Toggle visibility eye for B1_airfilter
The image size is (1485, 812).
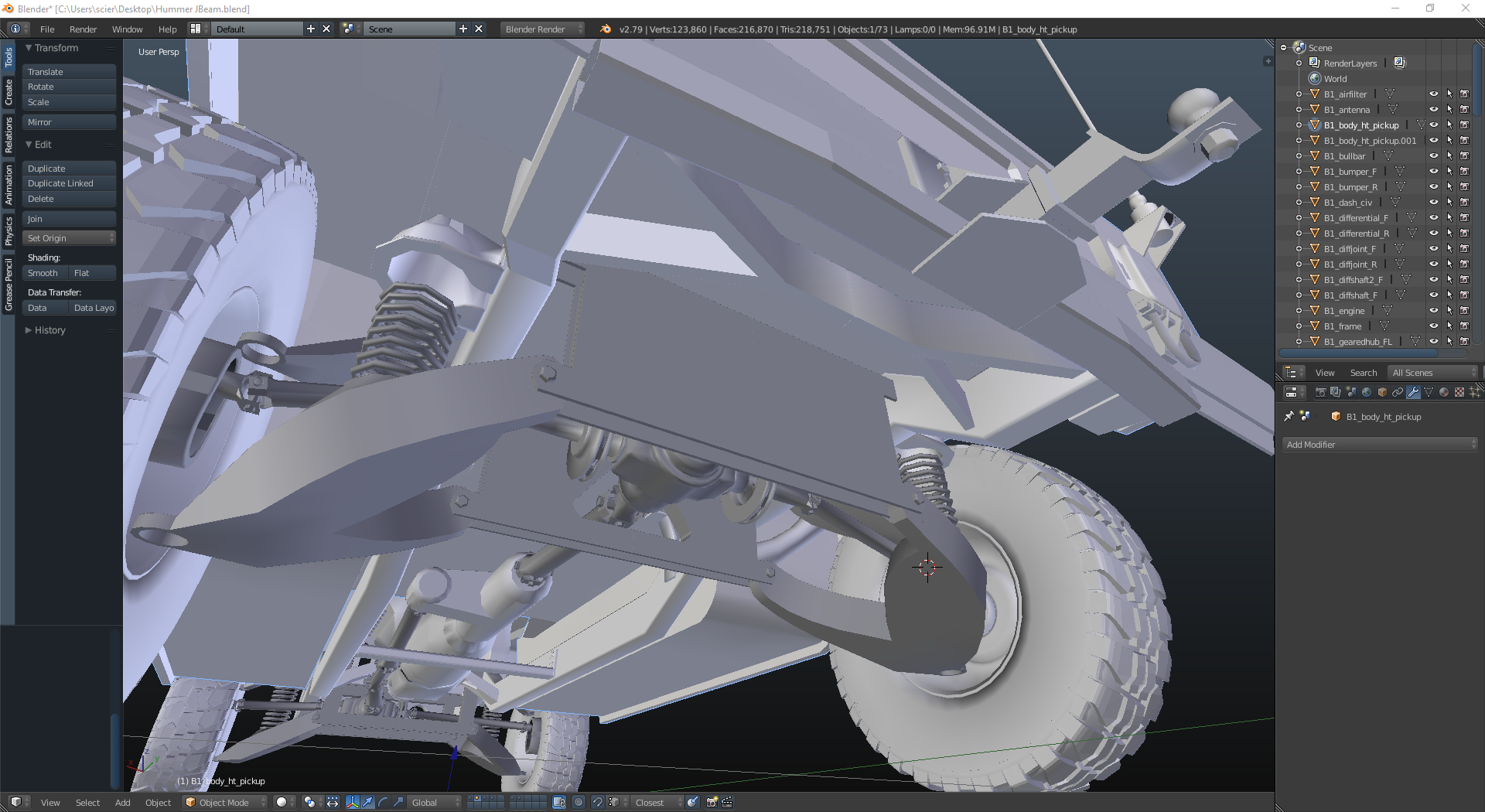[x=1433, y=94]
